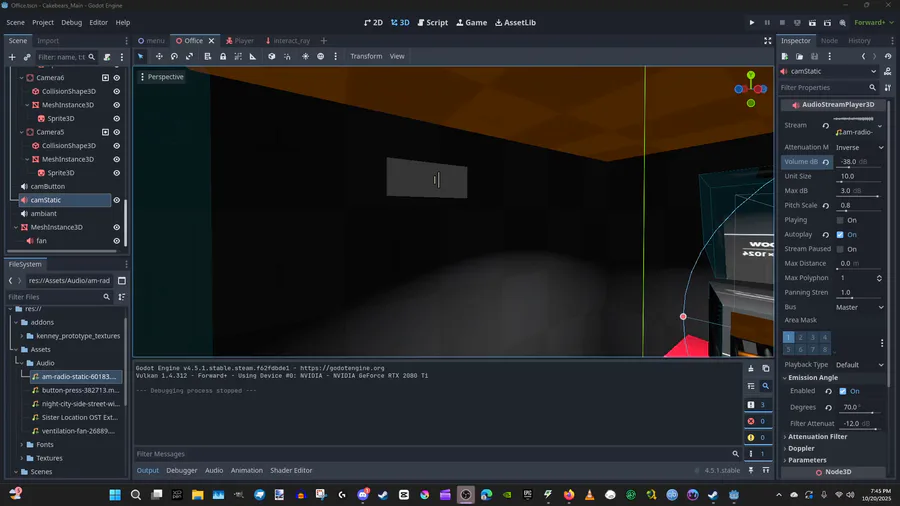Activate the Rotate Mode tool
The height and width of the screenshot is (506, 900).
[174, 56]
